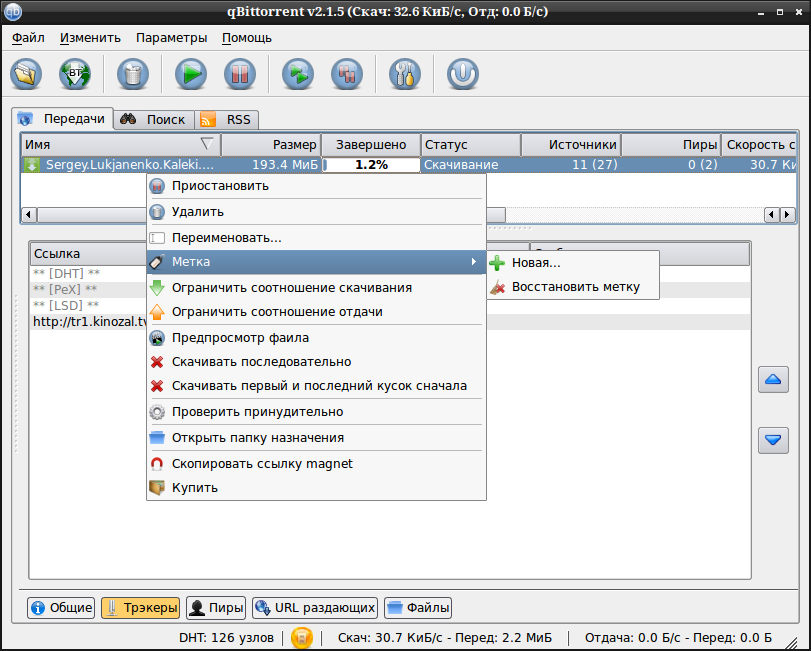Image resolution: width=811 pixels, height=651 pixels.
Task: Open the URL раздающих button
Action: click(315, 608)
